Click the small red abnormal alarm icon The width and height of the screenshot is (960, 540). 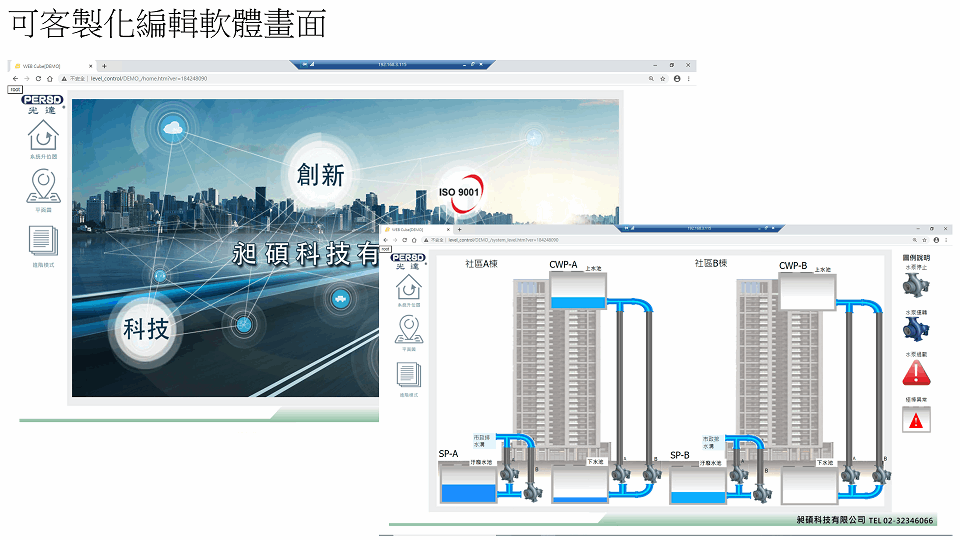tap(916, 420)
